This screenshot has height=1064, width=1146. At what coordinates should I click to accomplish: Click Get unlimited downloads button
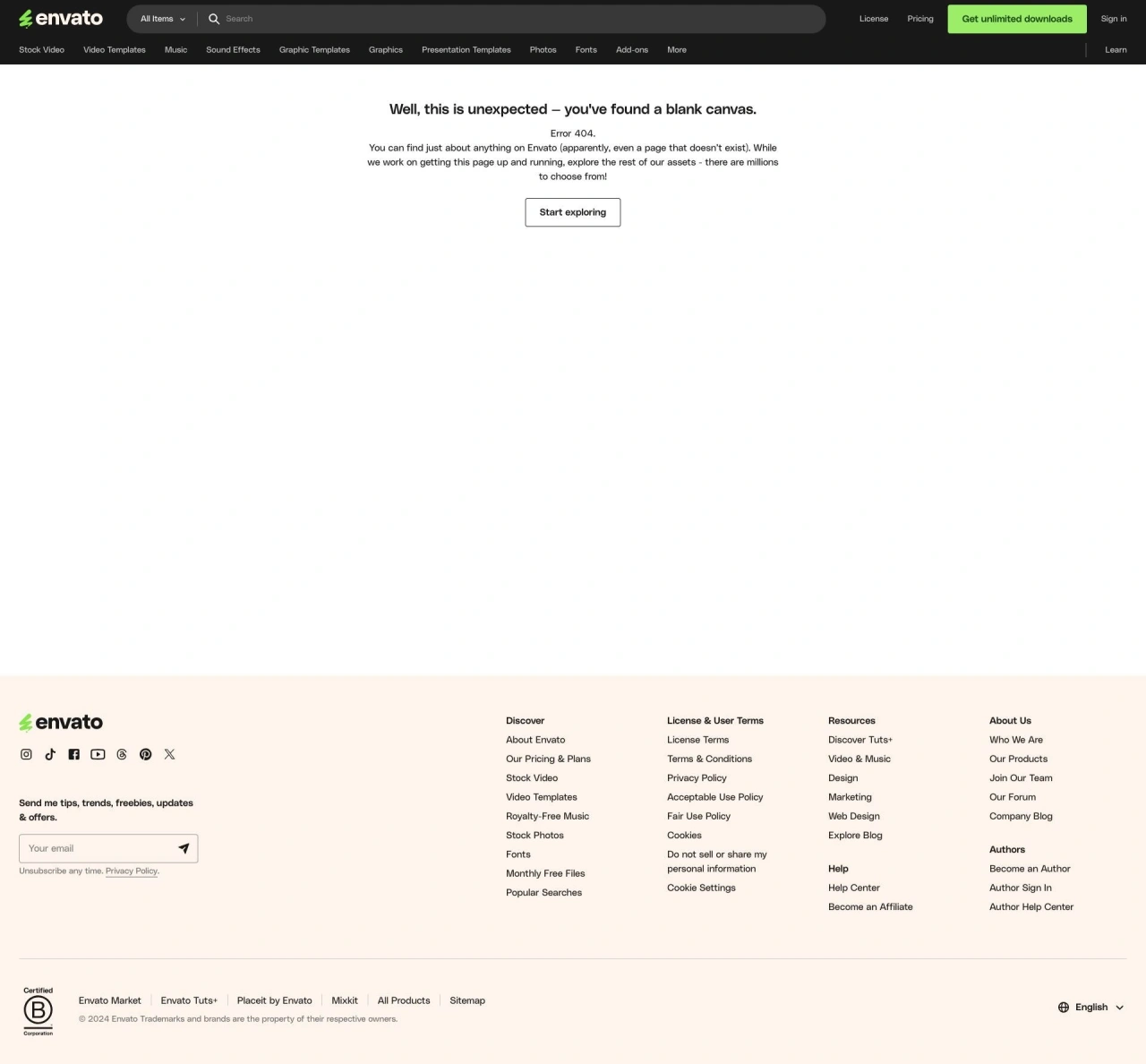pos(1017,19)
